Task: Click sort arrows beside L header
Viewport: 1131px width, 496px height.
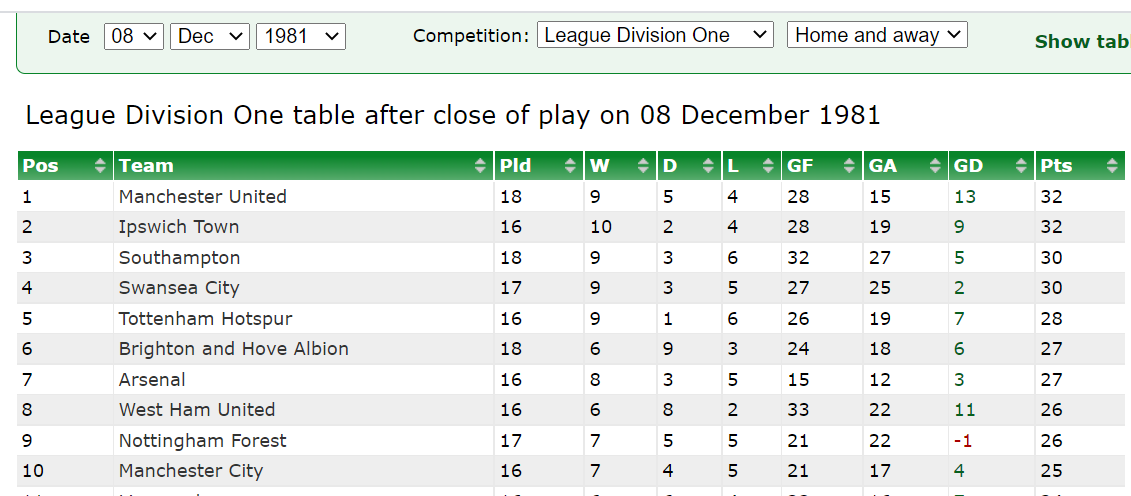Action: pos(767,166)
